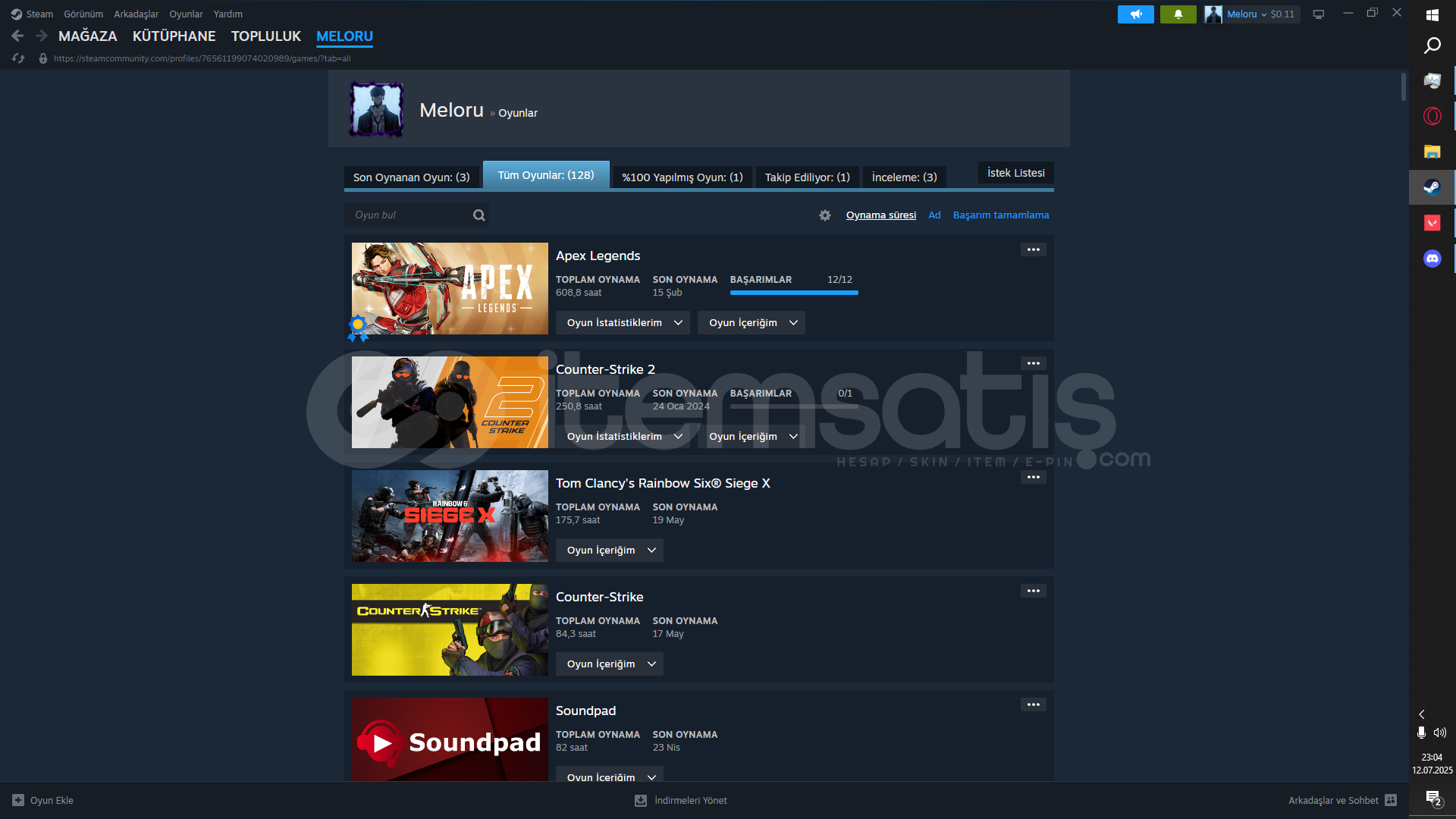Click page vertical scrollbar

(x=1404, y=87)
